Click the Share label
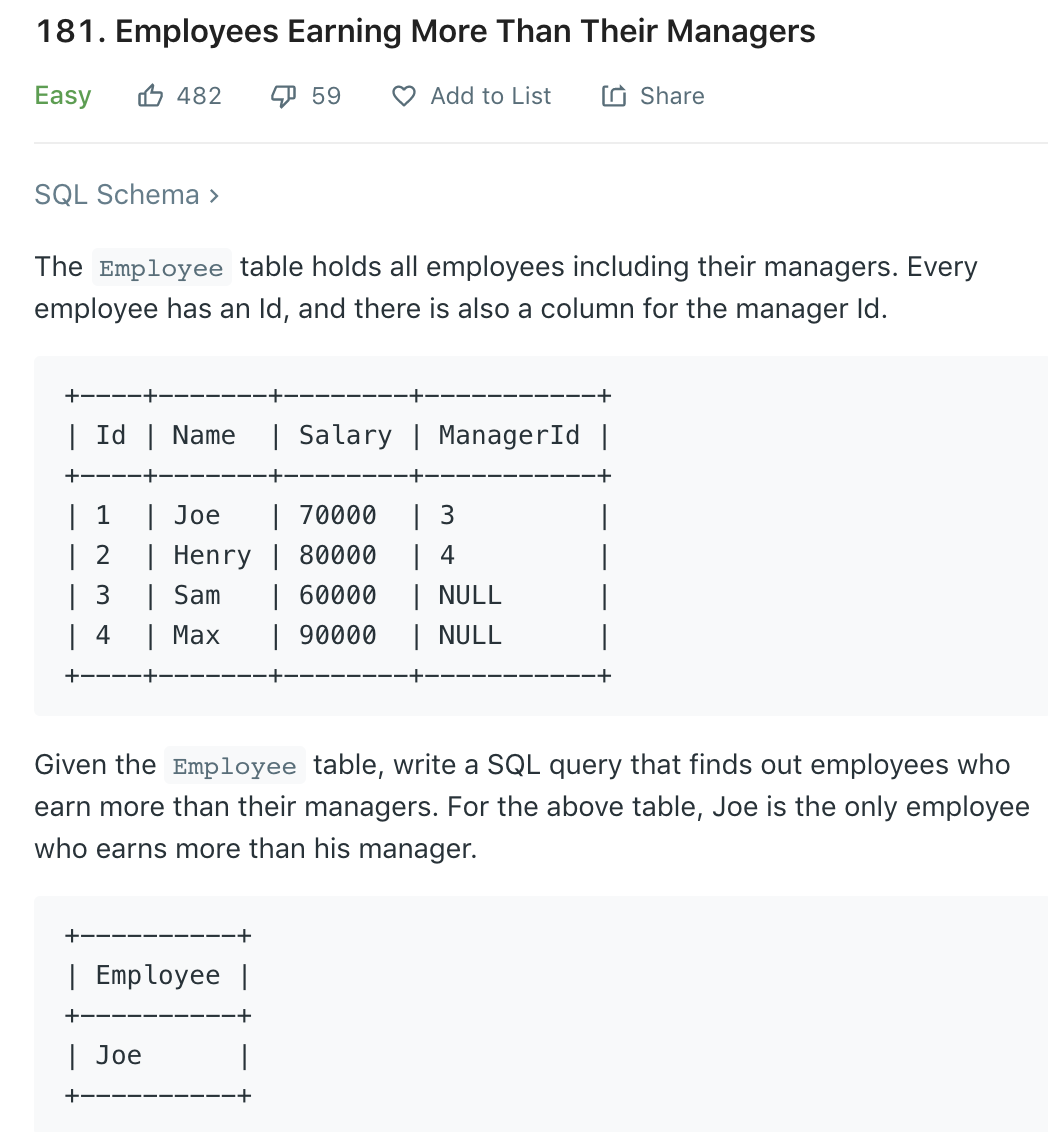Image resolution: width=1048 pixels, height=1132 pixels. tap(672, 96)
